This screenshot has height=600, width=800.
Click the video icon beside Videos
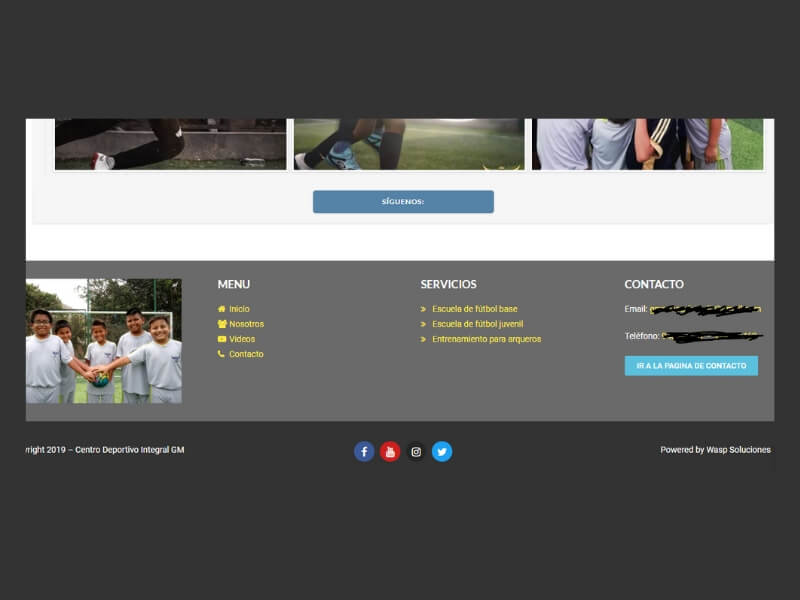click(x=222, y=339)
